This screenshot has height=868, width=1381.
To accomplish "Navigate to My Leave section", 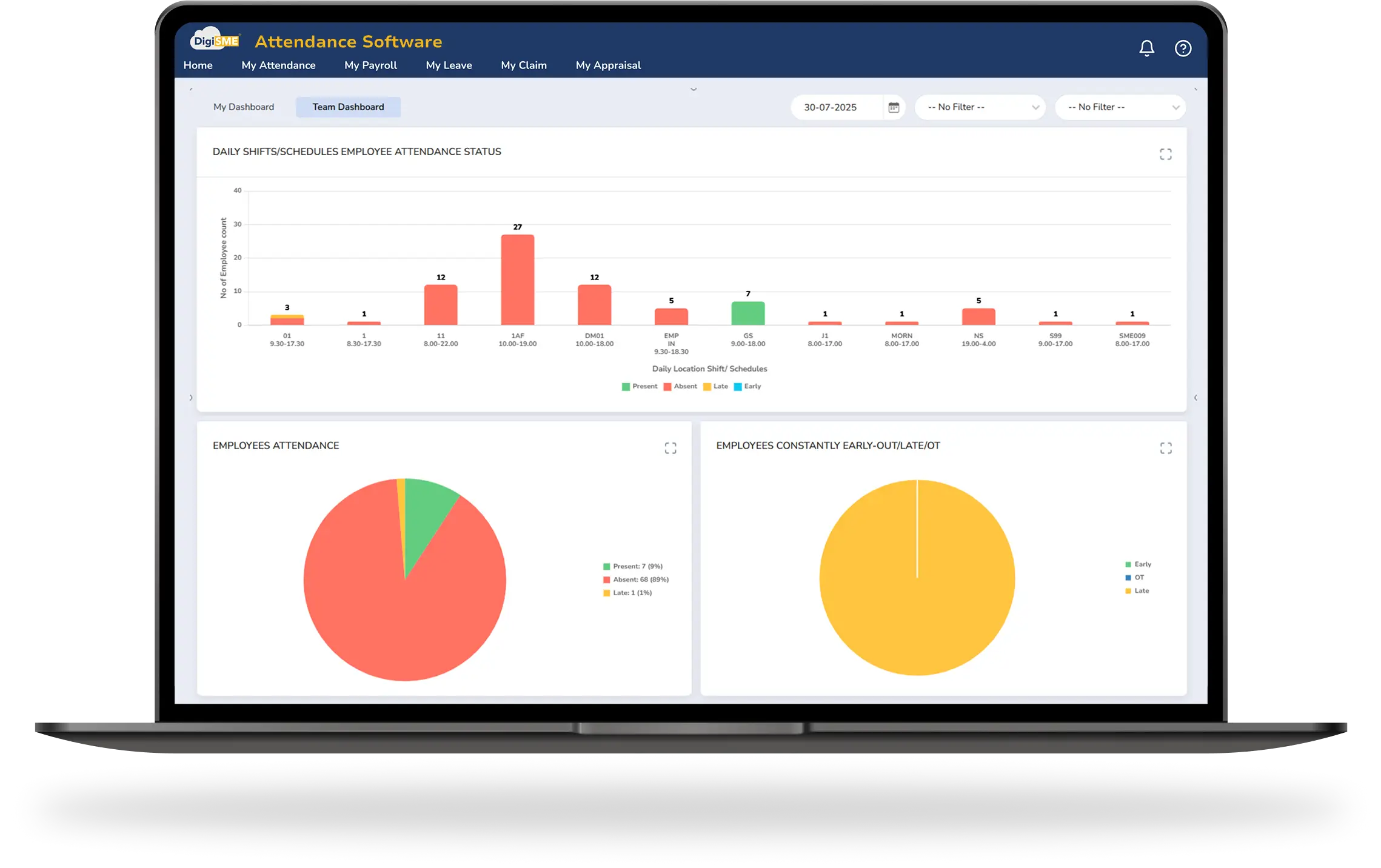I will coord(449,65).
